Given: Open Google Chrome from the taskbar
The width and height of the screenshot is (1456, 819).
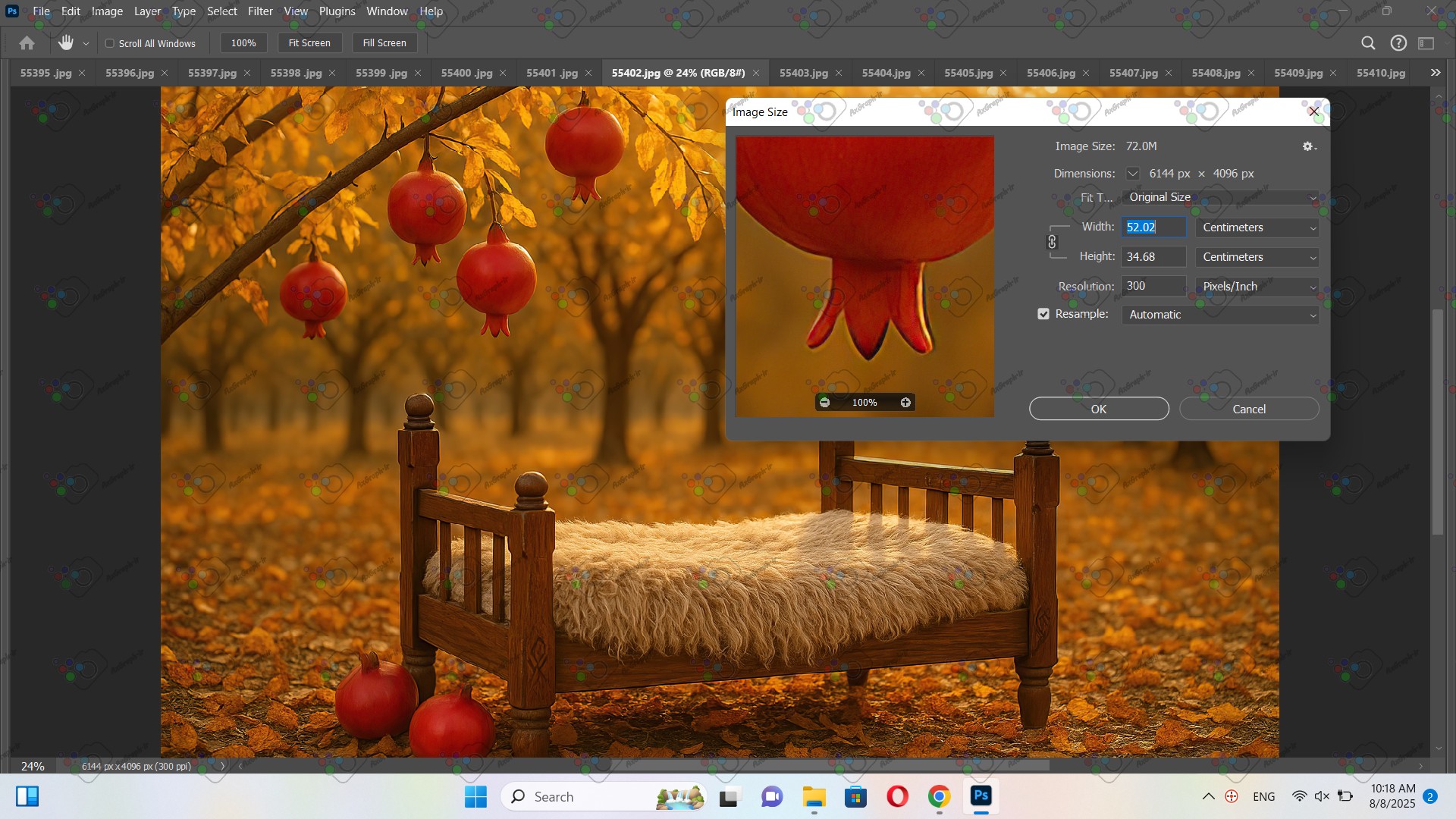Looking at the screenshot, I should (939, 797).
